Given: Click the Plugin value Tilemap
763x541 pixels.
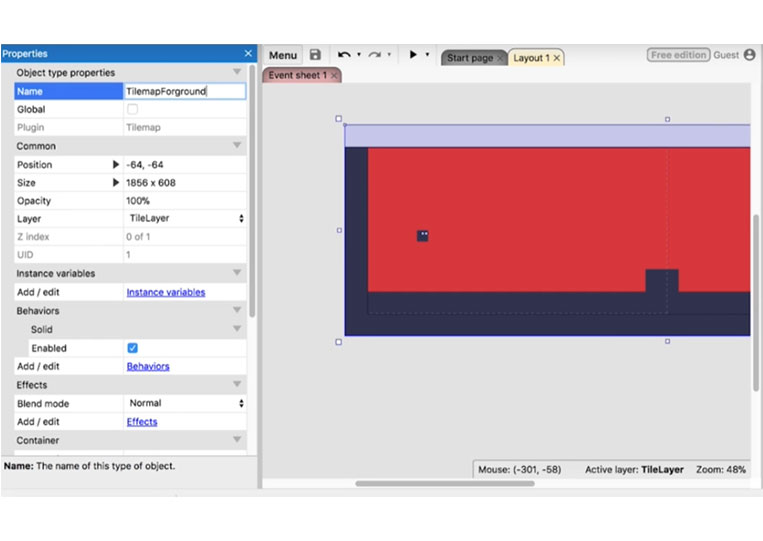Looking at the screenshot, I should [144, 127].
